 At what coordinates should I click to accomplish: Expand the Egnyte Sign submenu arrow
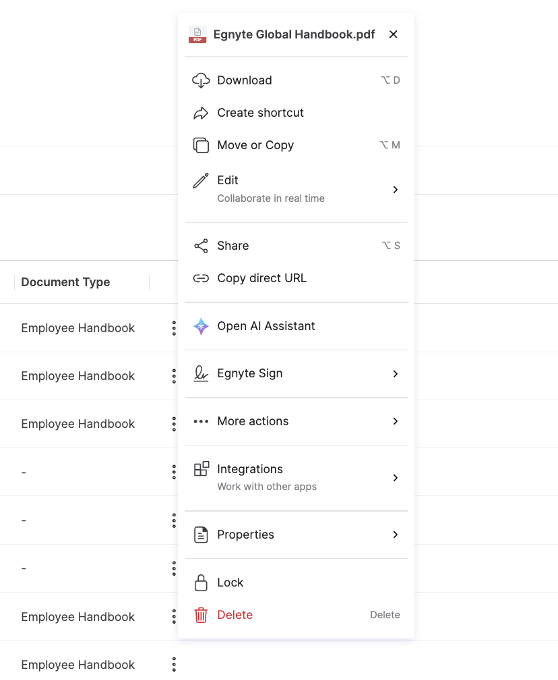tap(395, 374)
